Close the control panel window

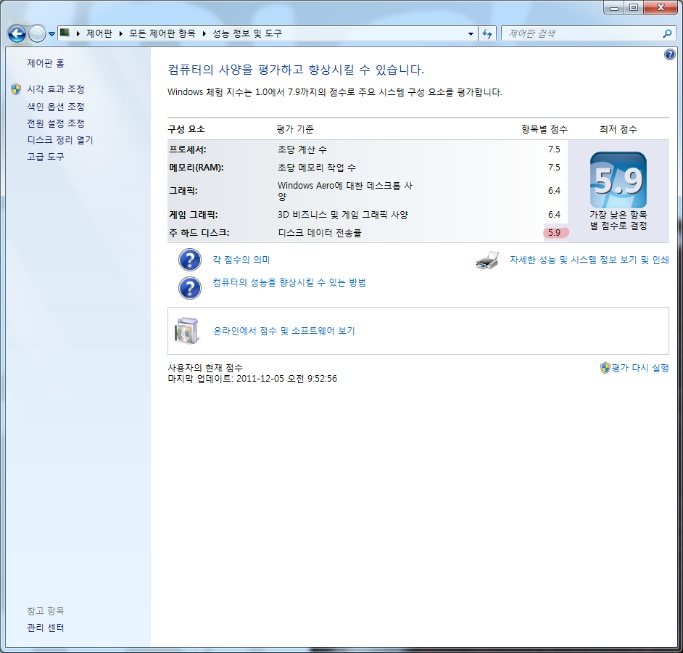660,8
